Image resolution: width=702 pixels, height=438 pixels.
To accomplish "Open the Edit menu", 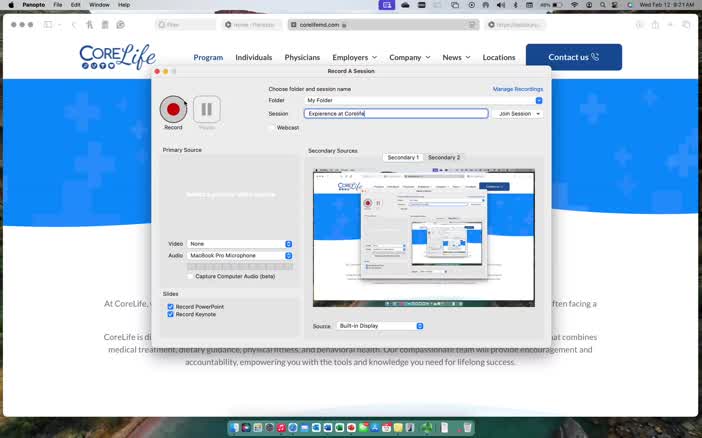I will [75, 5].
